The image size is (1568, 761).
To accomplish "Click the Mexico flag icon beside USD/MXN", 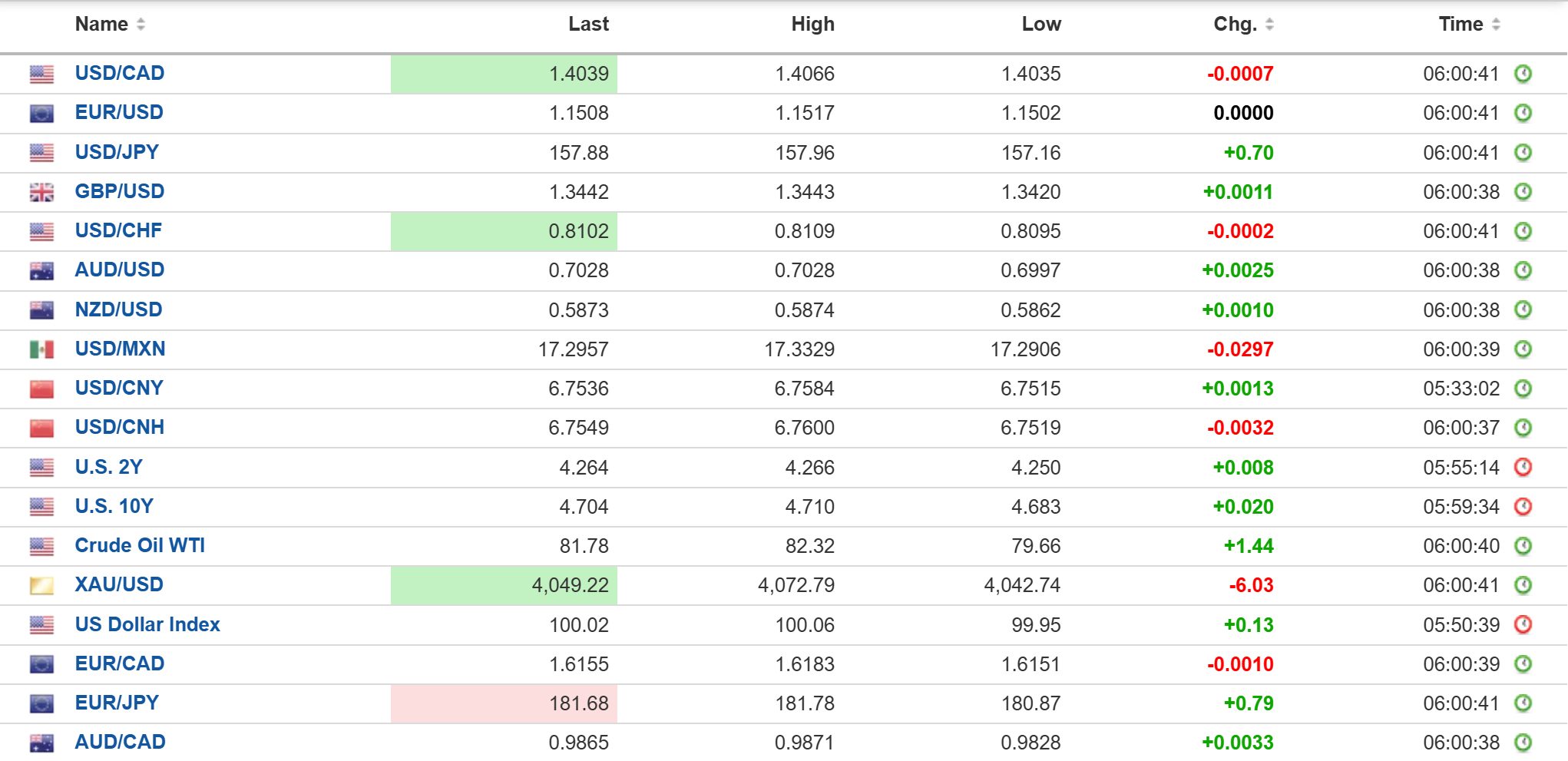I will [x=41, y=349].
